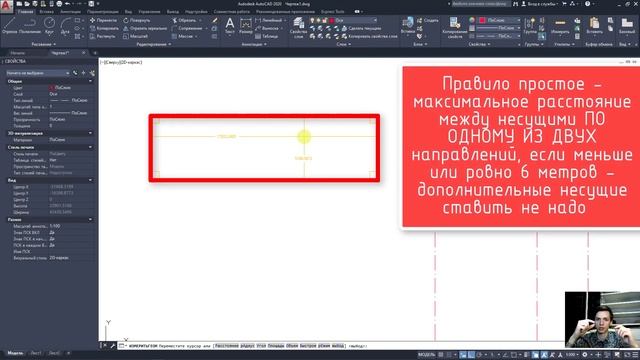Viewport: 640px width, 360px height.
Task: Click the Копировать (Copy) tool
Action: 104,28
